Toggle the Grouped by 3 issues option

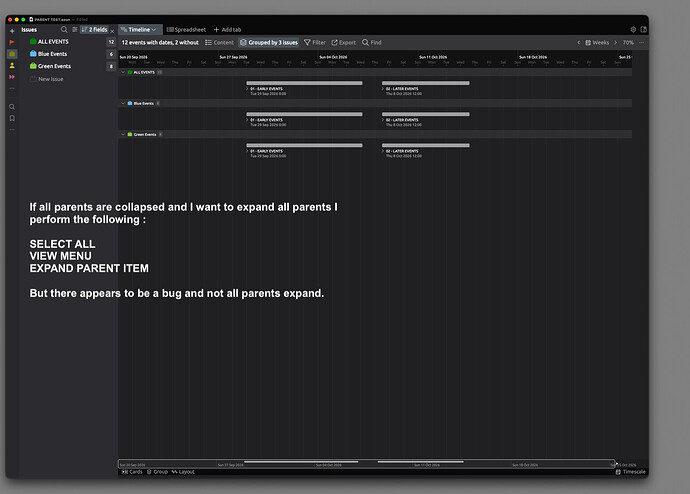(268, 43)
